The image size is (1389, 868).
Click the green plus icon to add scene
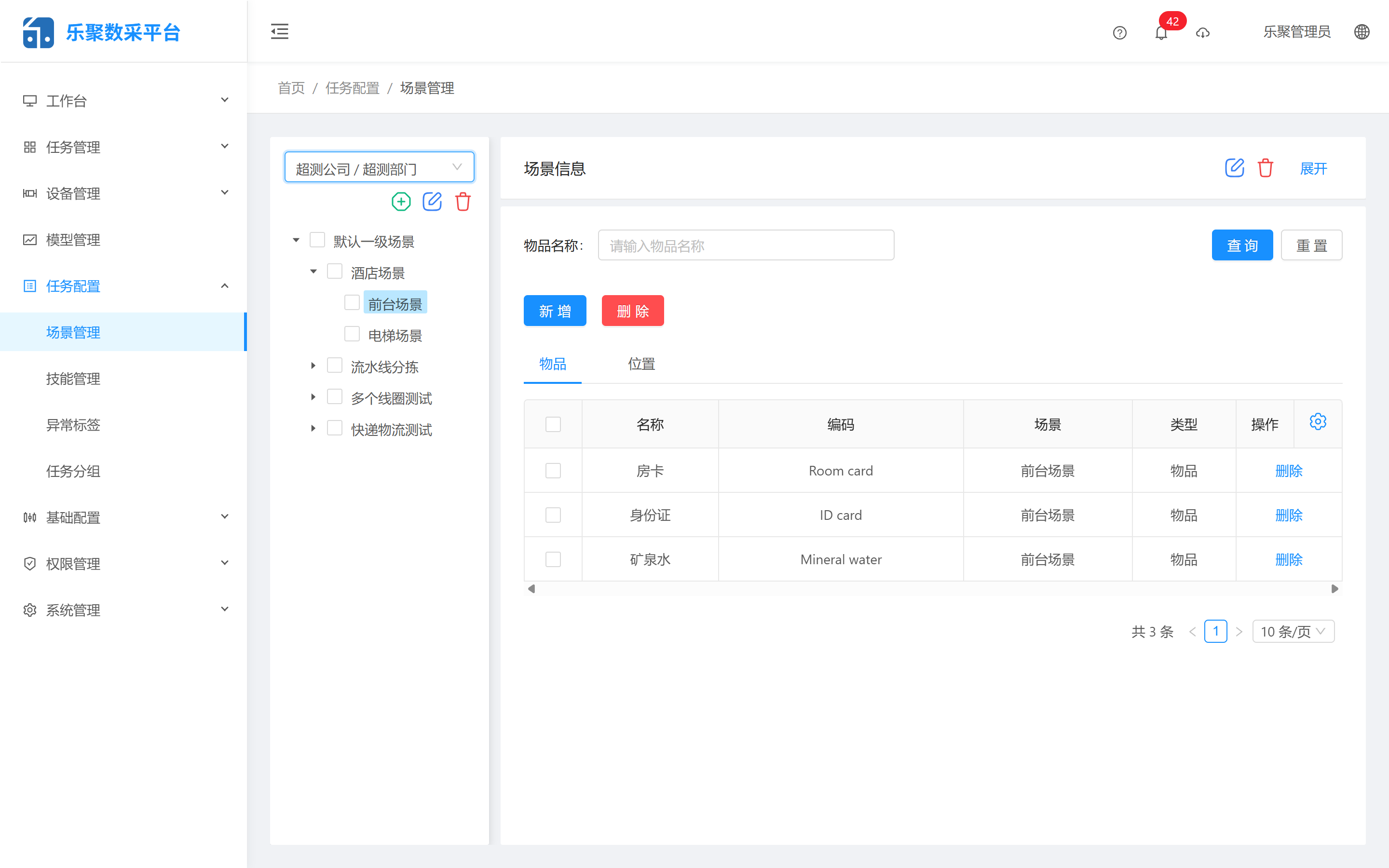pyautogui.click(x=401, y=202)
